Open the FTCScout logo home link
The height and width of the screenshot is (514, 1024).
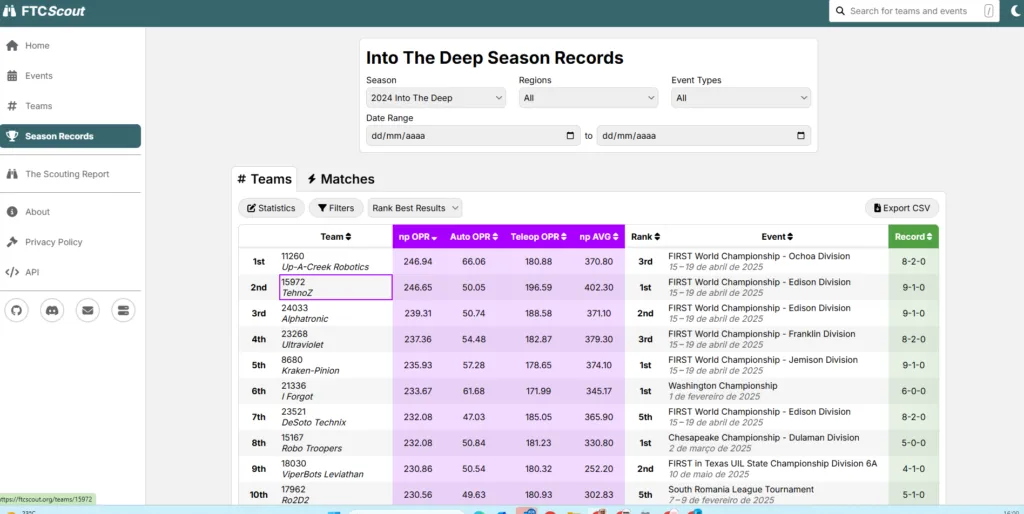44,11
